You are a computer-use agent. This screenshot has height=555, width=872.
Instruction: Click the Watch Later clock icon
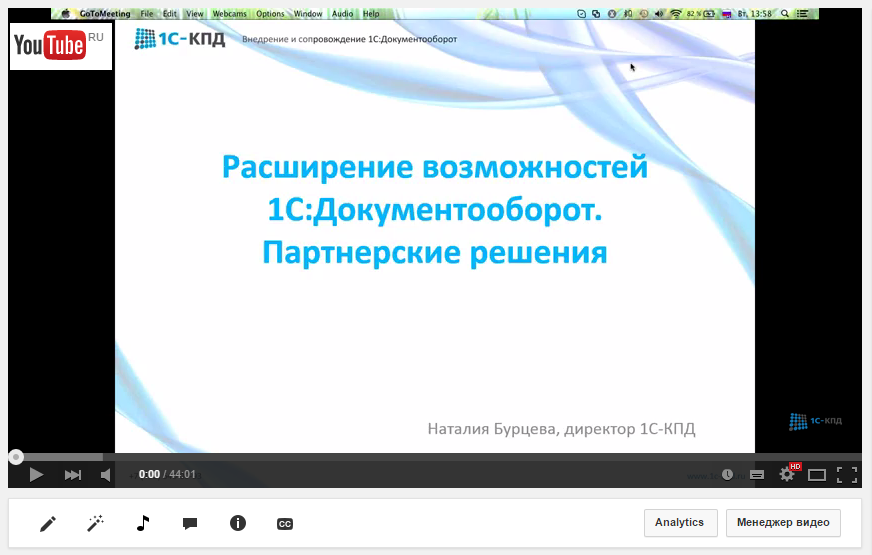point(727,475)
